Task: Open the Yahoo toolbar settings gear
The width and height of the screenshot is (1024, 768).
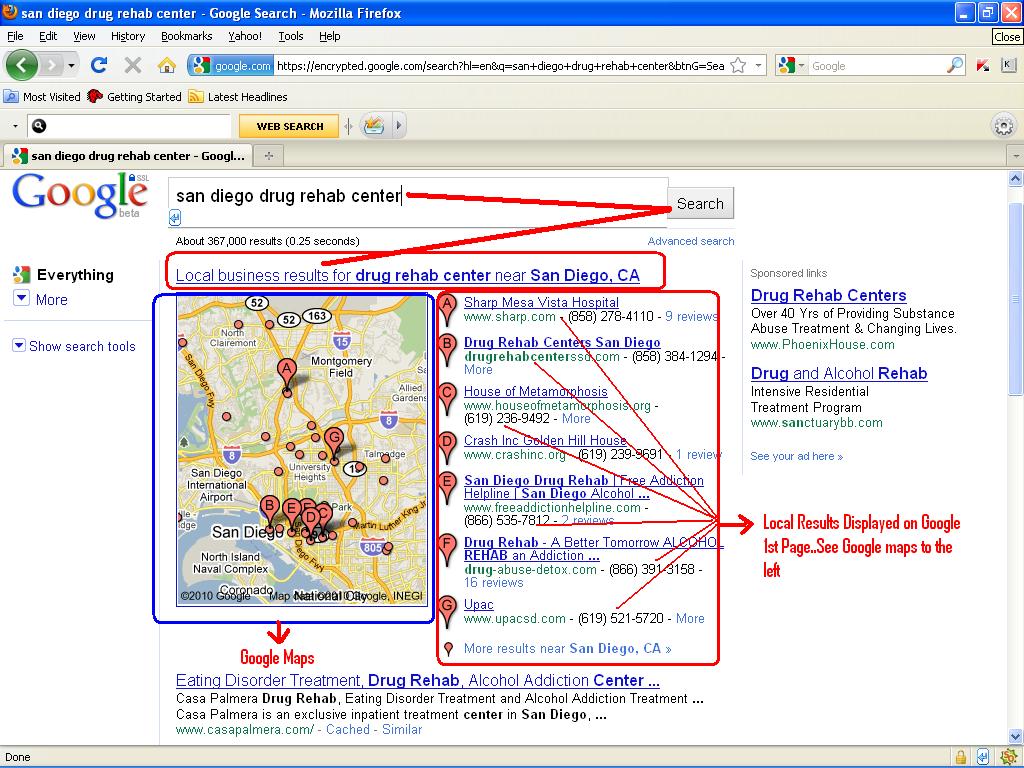Action: click(1004, 126)
